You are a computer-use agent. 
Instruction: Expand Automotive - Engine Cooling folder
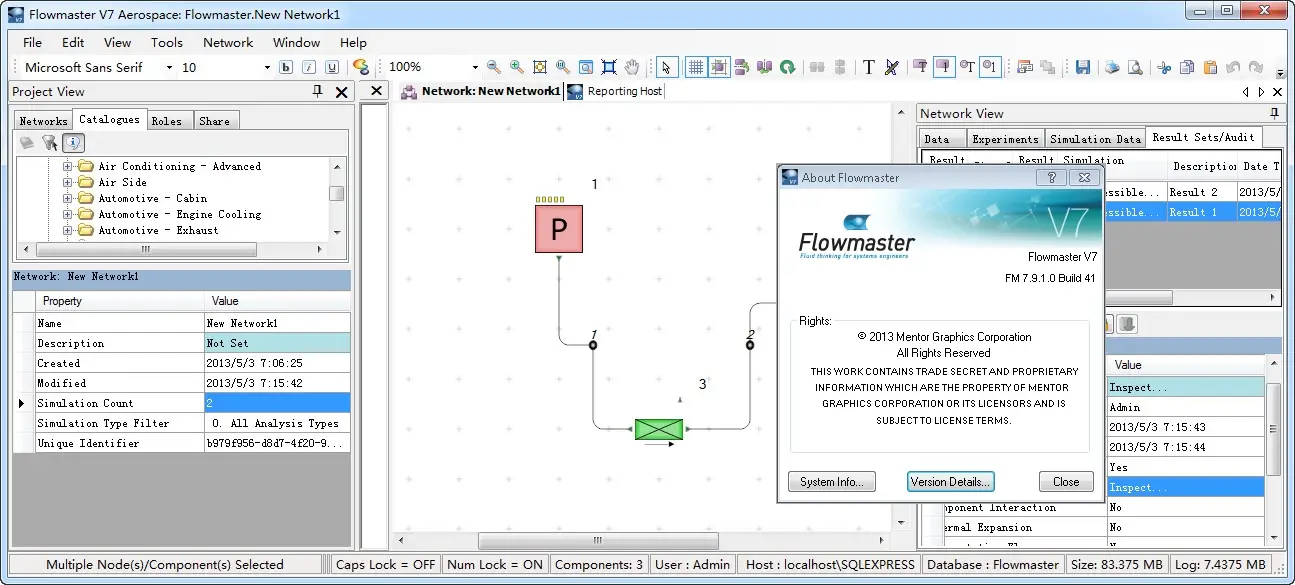[68, 215]
